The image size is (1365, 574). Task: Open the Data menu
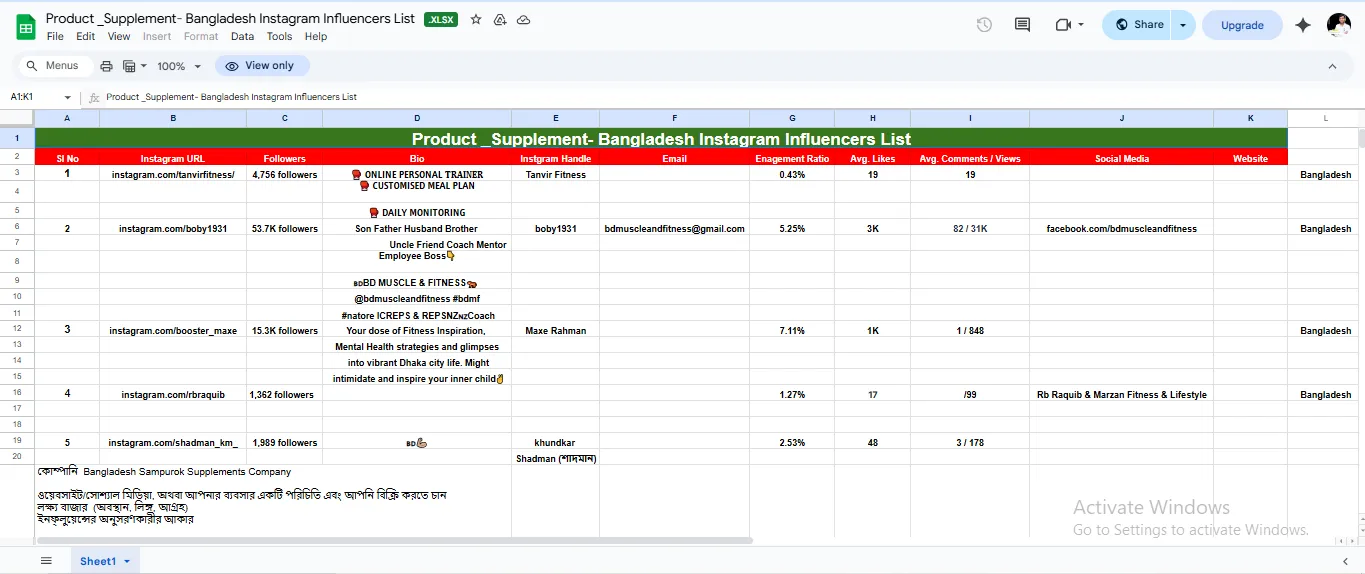tap(242, 36)
